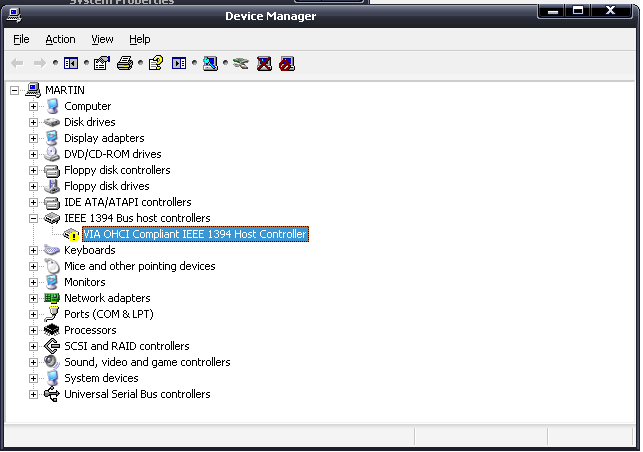Click the Display adapters icon
Image resolution: width=643 pixels, height=452 pixels.
[52, 138]
